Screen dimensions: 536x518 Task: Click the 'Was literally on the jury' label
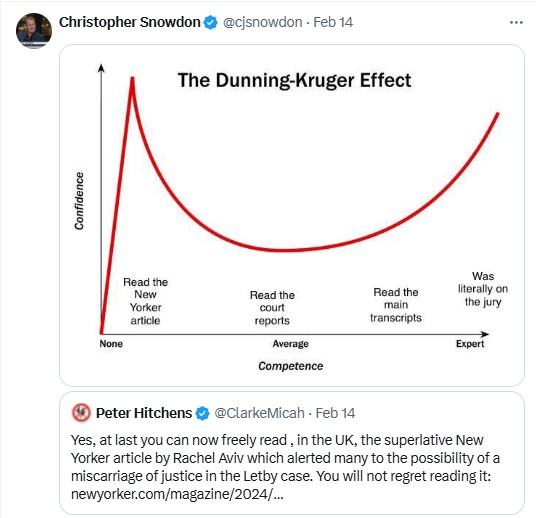coord(483,289)
